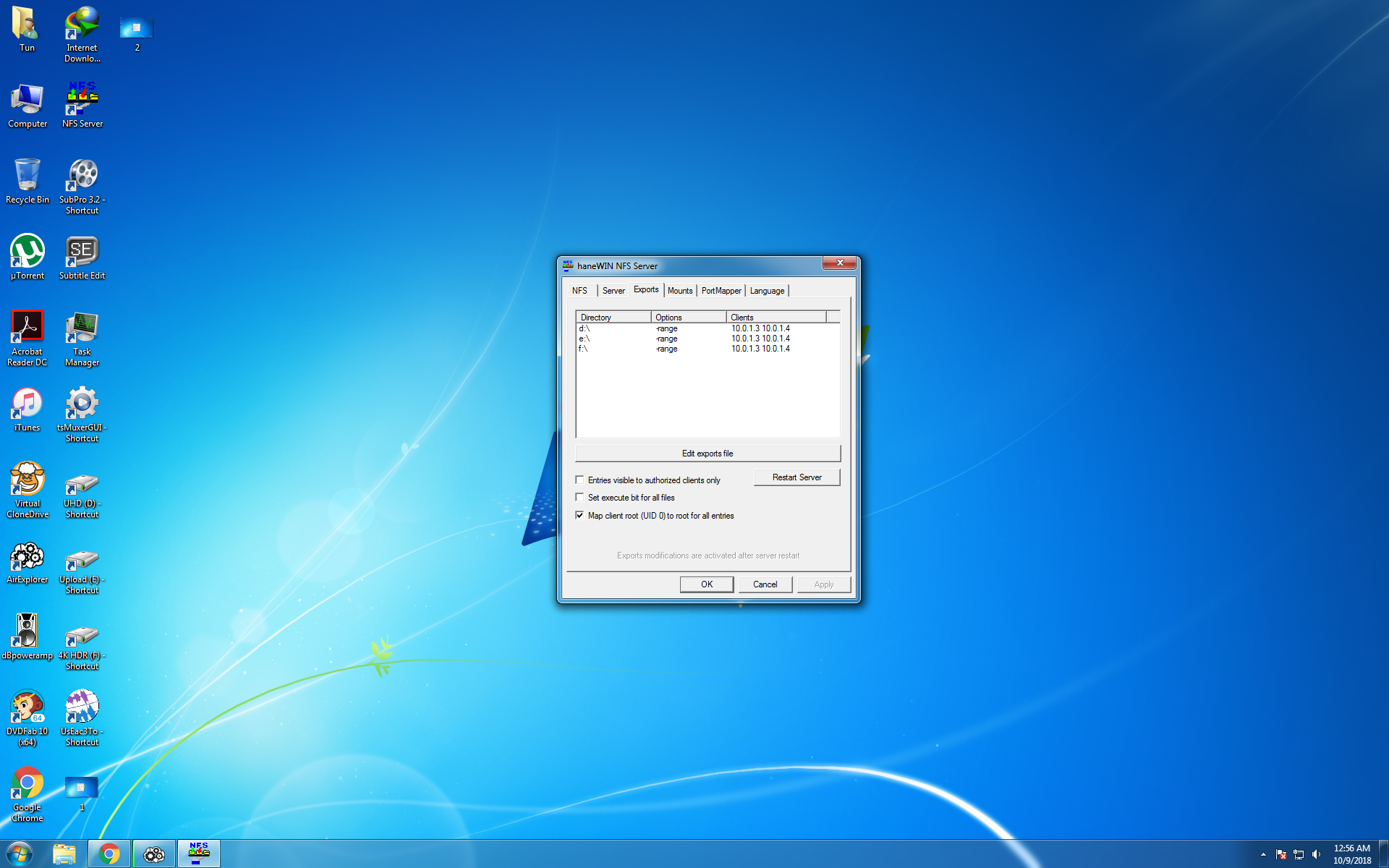This screenshot has width=1389, height=868.
Task: Open iTunes desktop shortcut
Action: (x=27, y=409)
